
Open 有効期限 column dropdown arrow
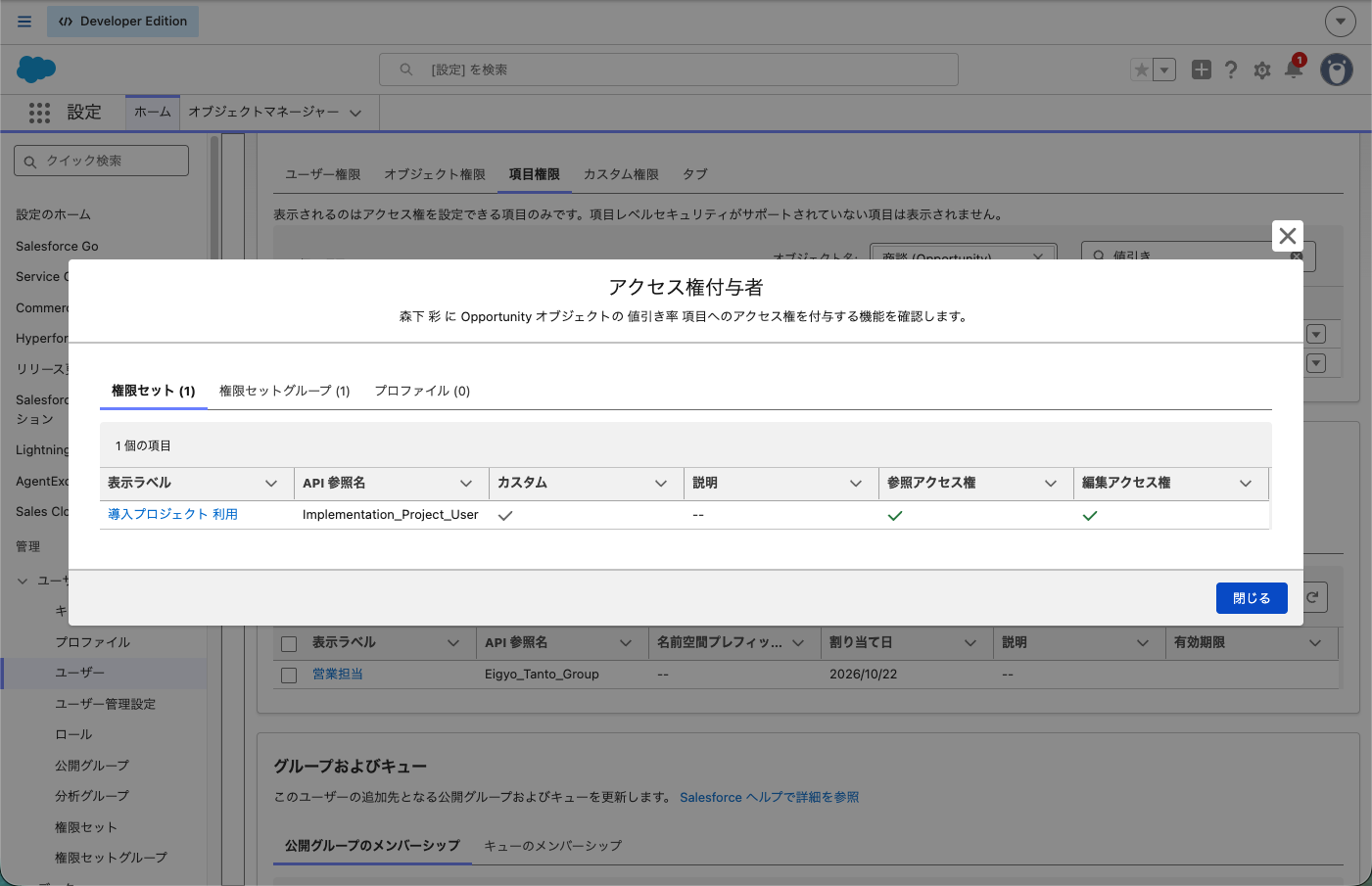pos(1315,643)
